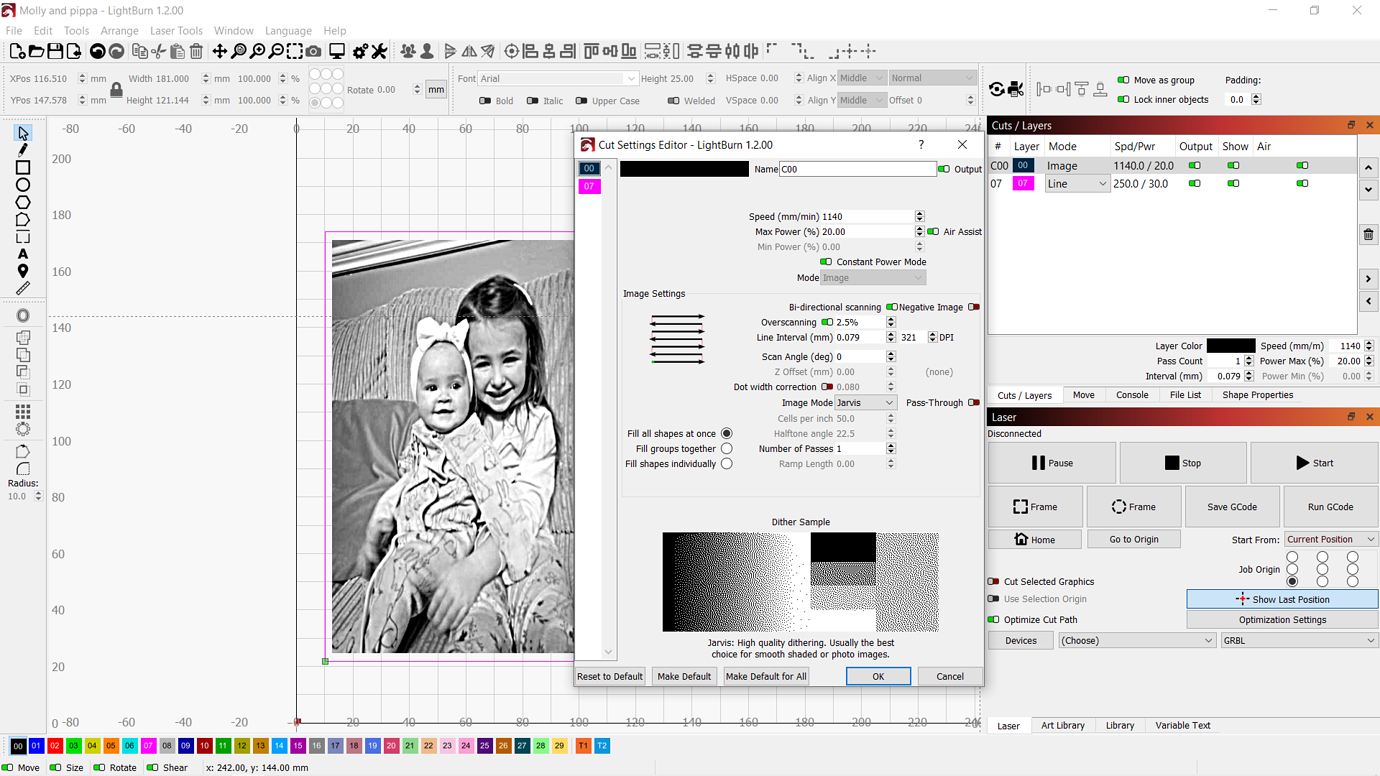Expand the Start From dropdown

tap(1330, 539)
